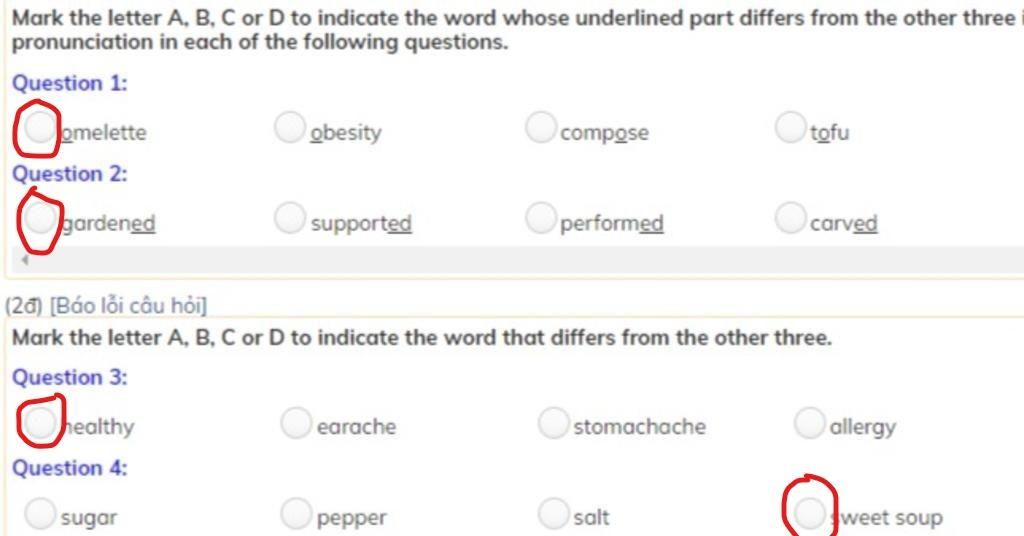
Task: Select the 'carved' option
Action: coord(790,217)
